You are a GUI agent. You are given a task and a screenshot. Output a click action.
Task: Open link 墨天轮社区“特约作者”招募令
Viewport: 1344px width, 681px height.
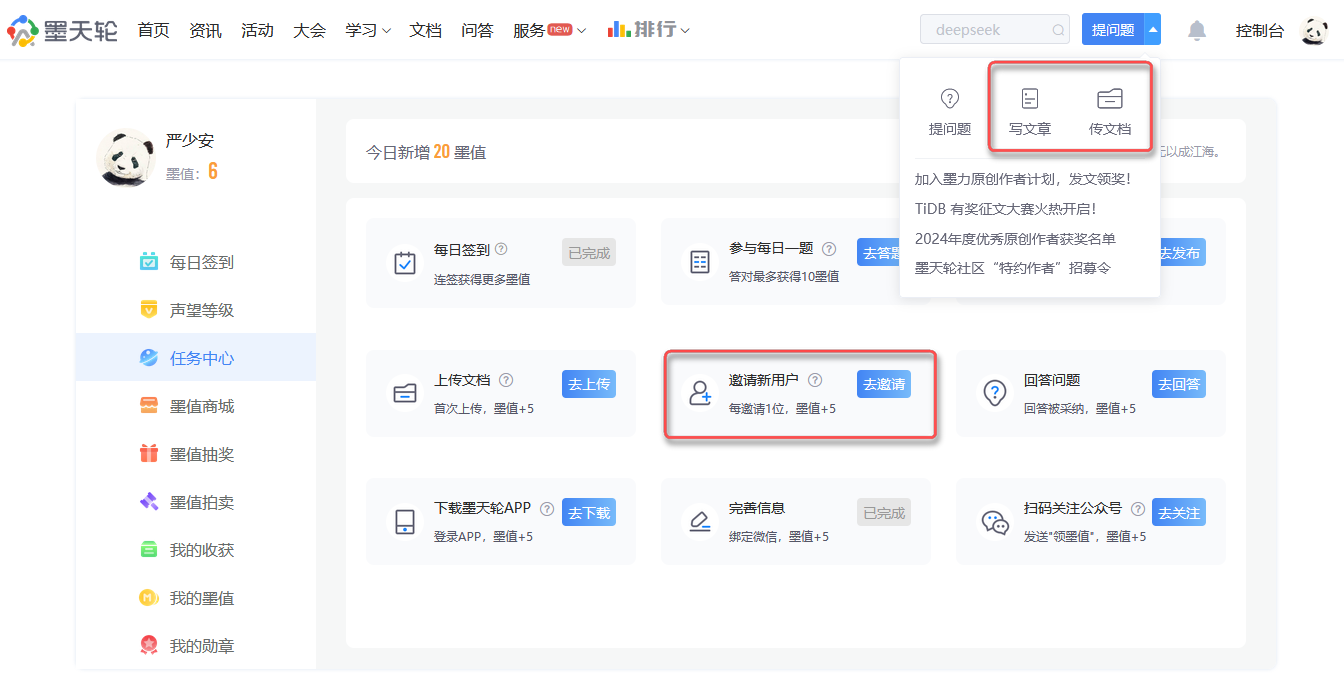pyautogui.click(x=1012, y=268)
